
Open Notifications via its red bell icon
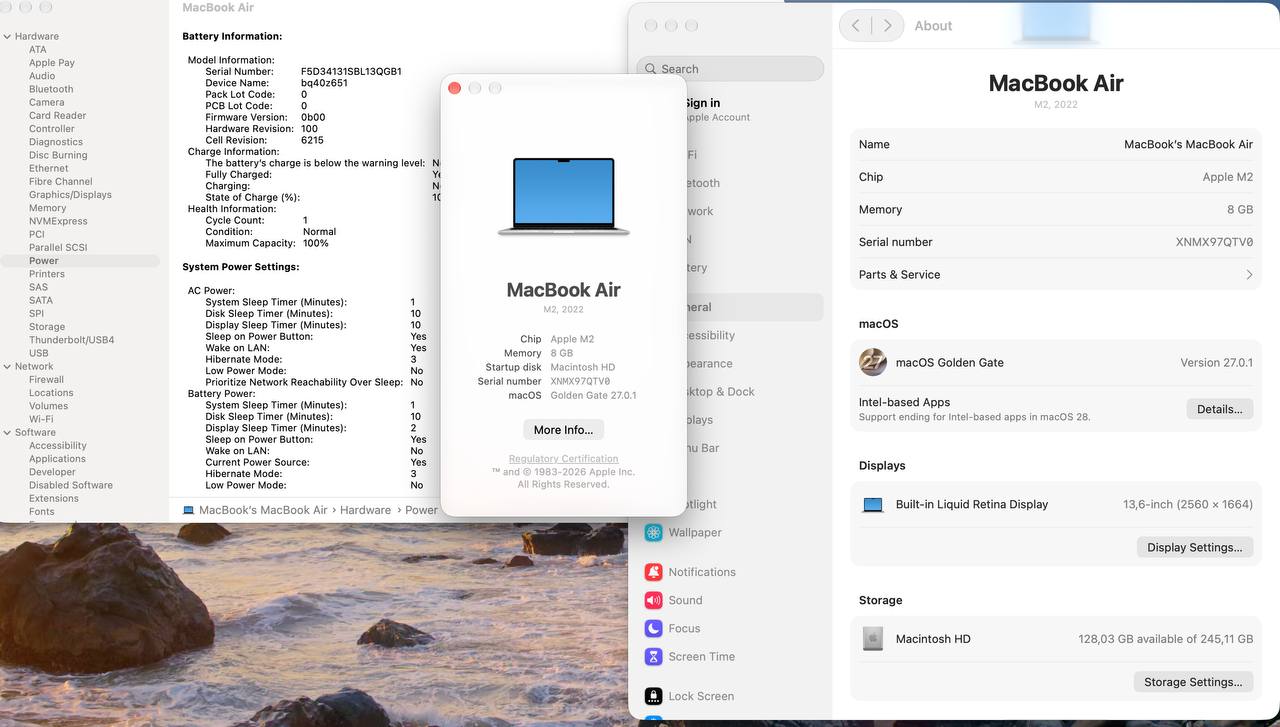click(x=654, y=572)
